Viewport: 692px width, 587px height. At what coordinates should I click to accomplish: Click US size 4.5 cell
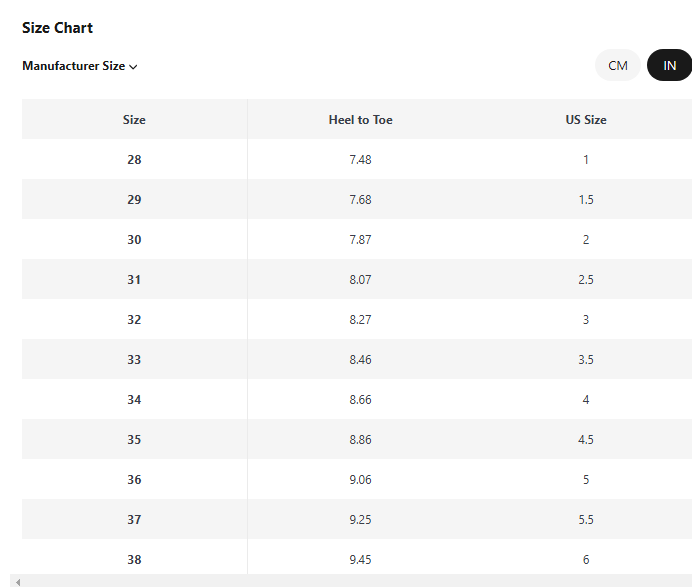tap(585, 440)
